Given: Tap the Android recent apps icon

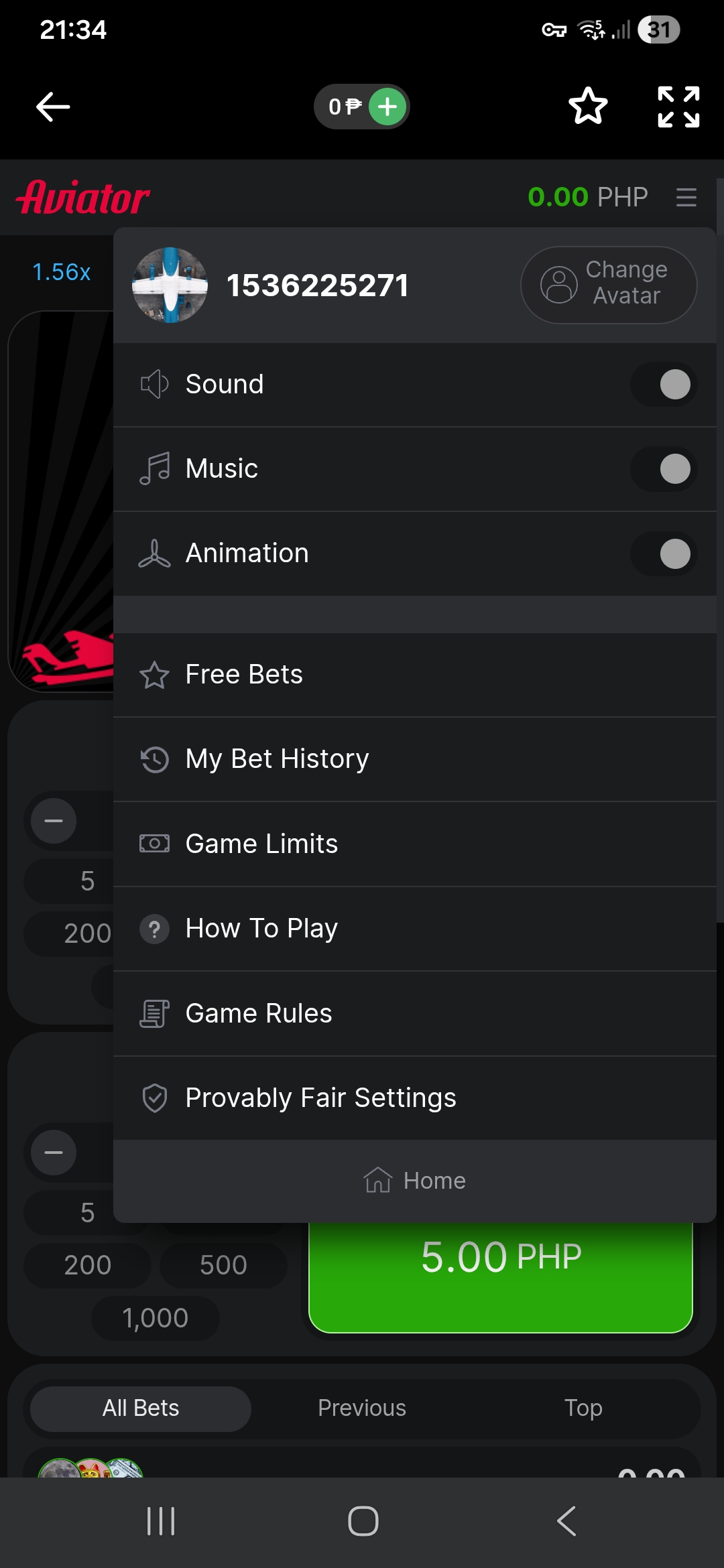Looking at the screenshot, I should [x=161, y=1521].
